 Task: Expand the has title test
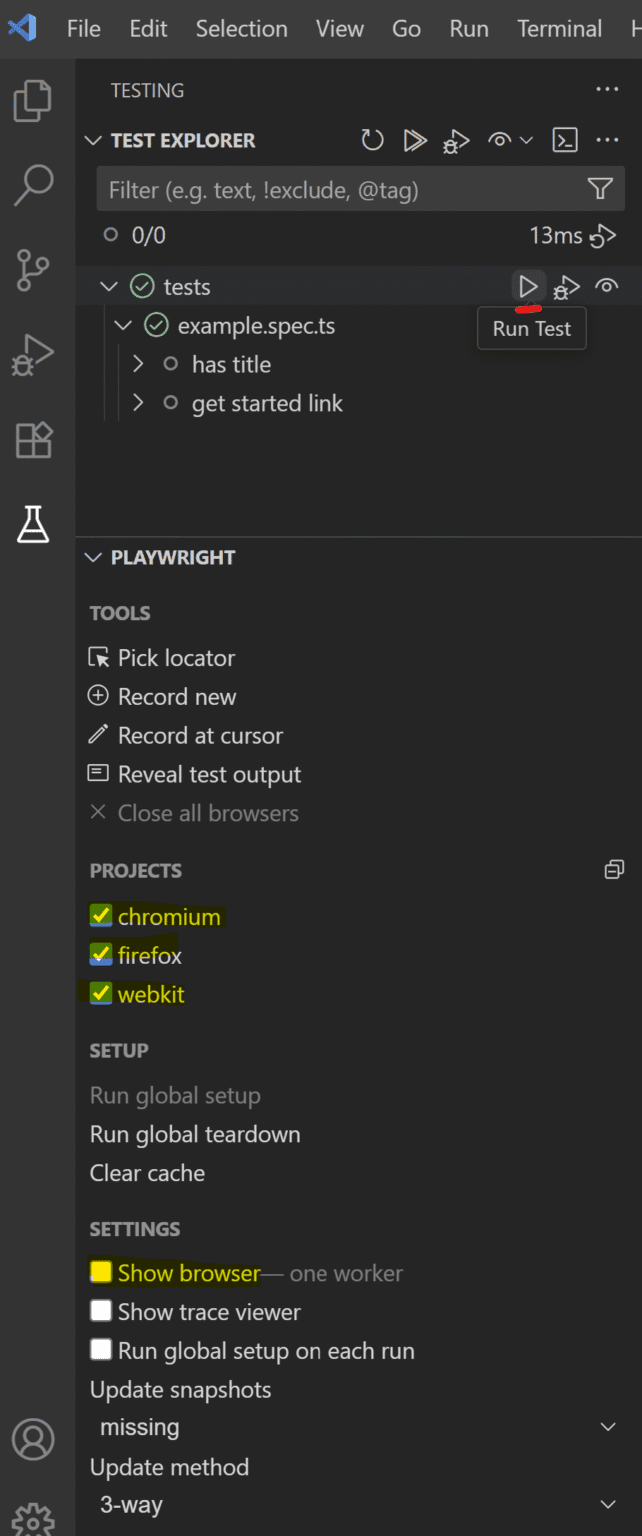coord(138,364)
